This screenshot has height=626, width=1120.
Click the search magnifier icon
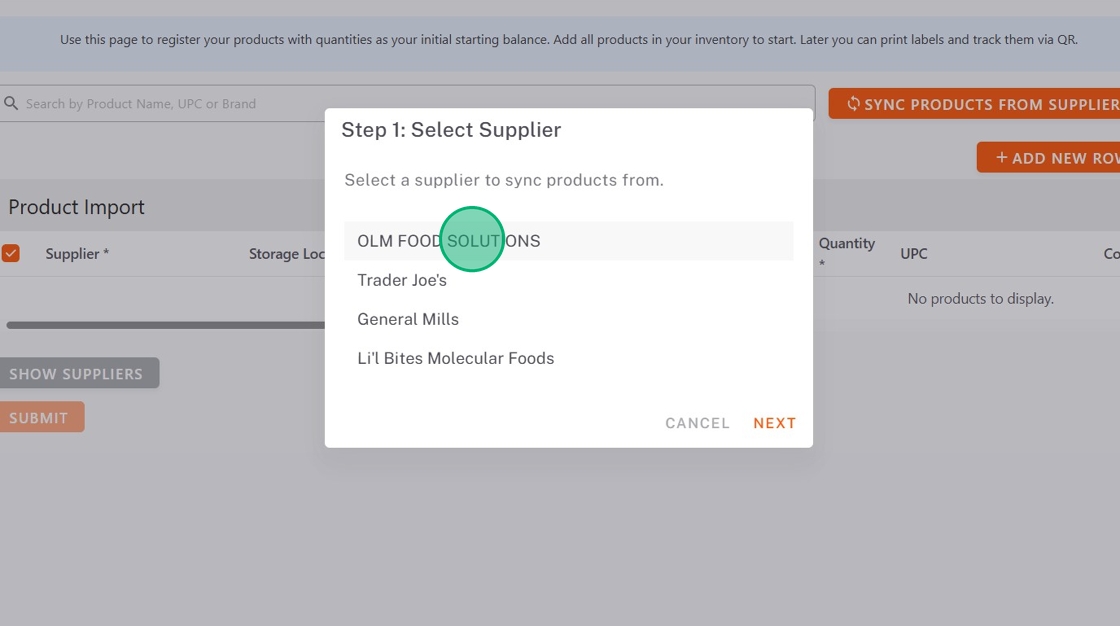[11, 103]
